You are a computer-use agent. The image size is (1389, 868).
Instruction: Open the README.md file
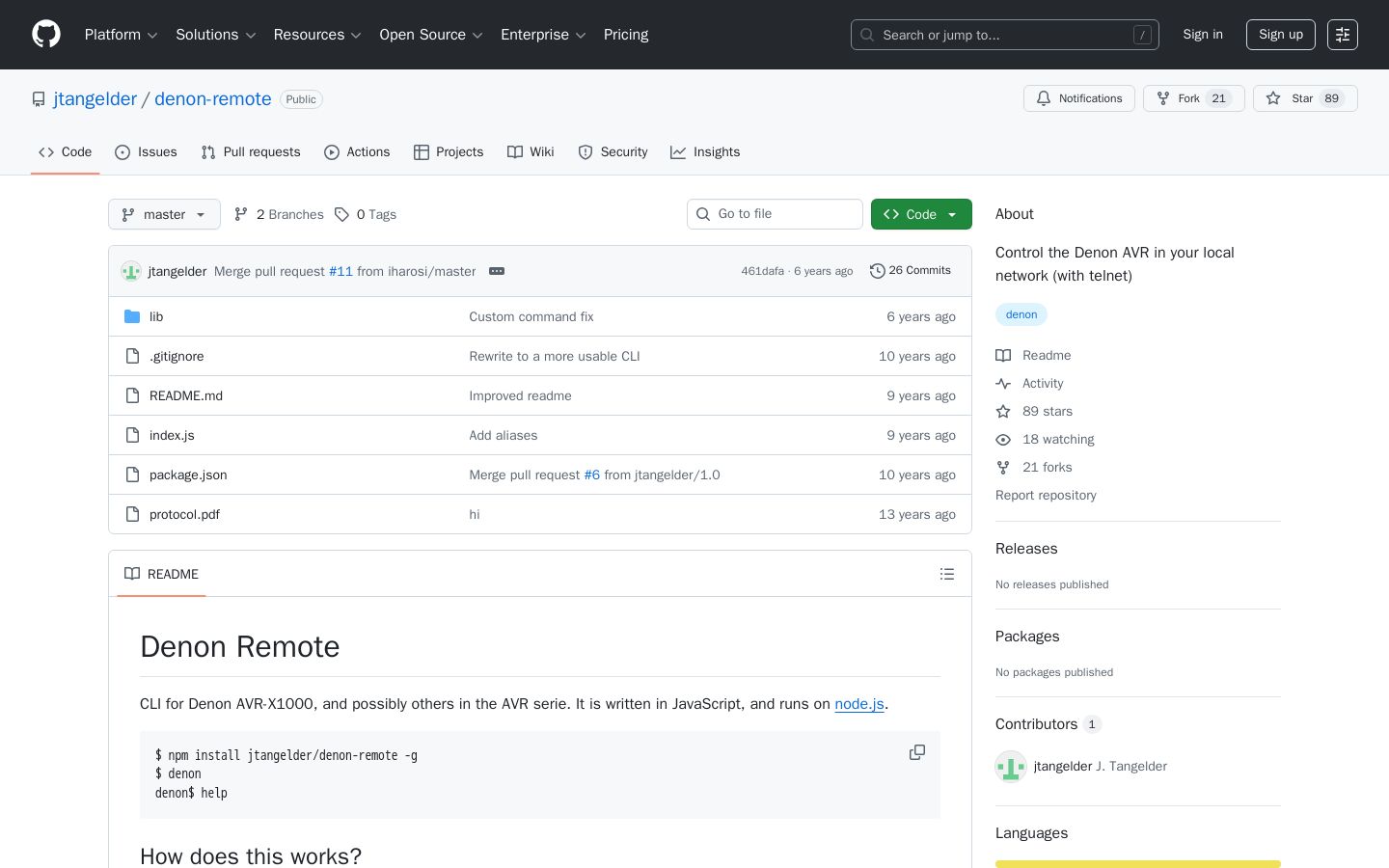click(x=186, y=395)
